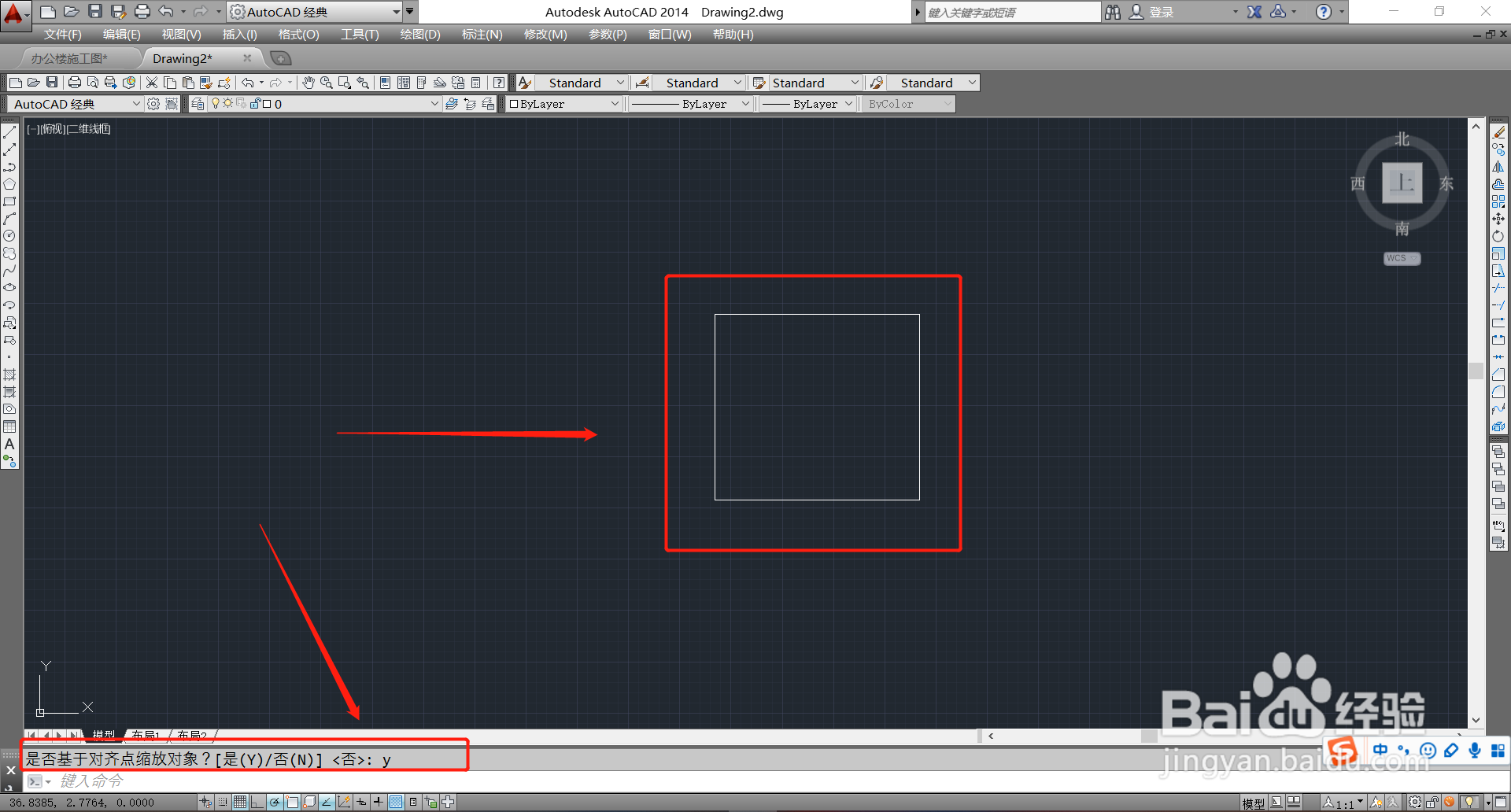This screenshot has height=812, width=1511.
Task: Expand the dimension style Standard dropdown
Action: pyautogui.click(x=737, y=83)
